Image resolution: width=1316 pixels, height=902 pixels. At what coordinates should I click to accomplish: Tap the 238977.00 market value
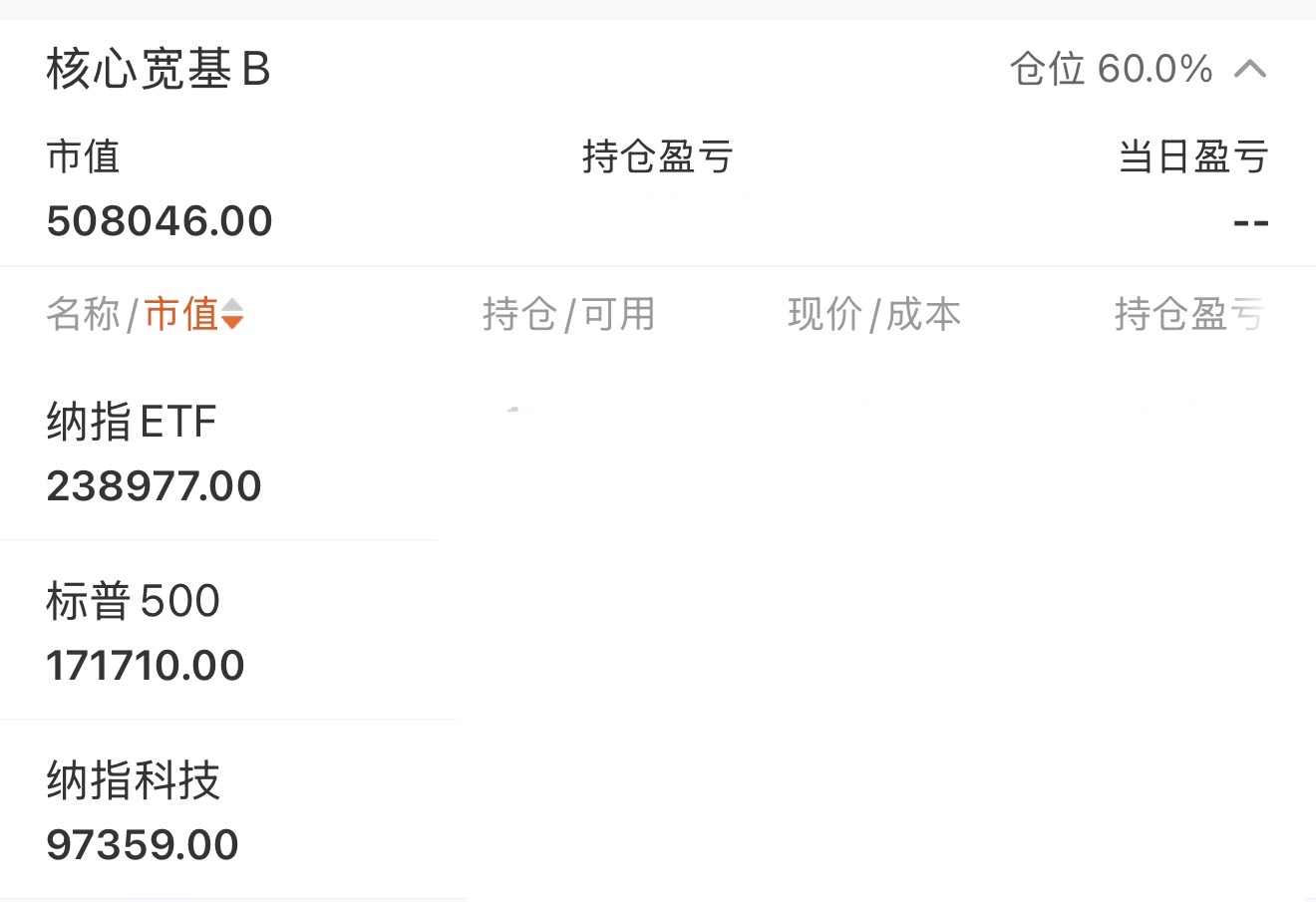point(154,486)
